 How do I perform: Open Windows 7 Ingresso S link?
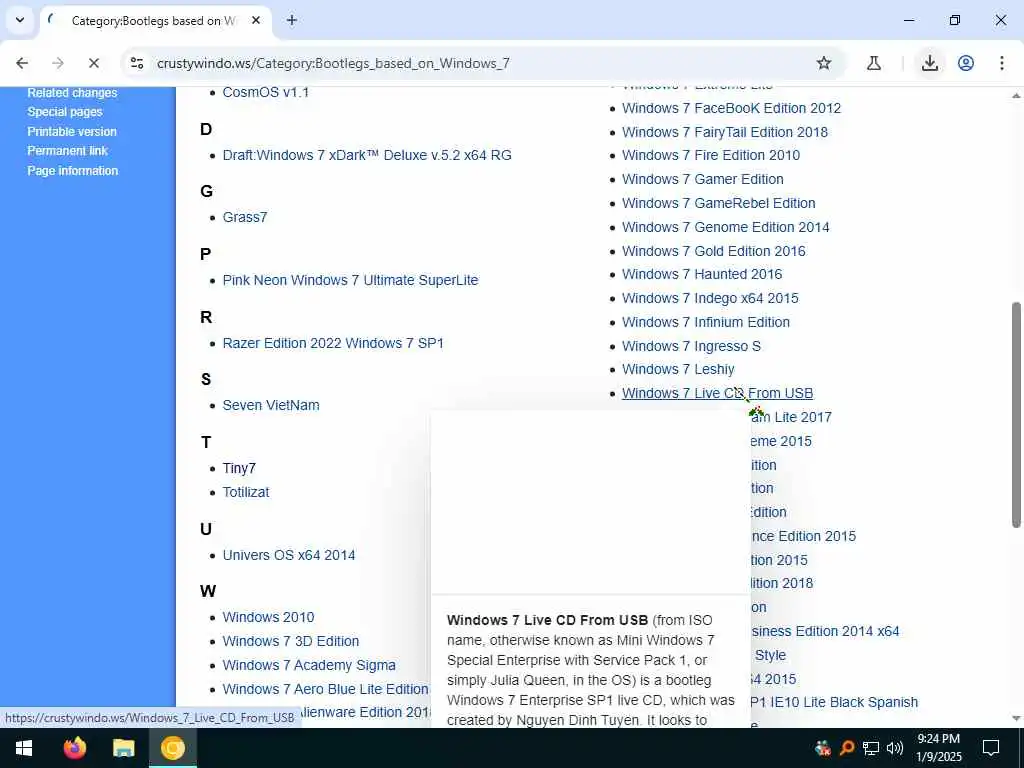tap(692, 346)
